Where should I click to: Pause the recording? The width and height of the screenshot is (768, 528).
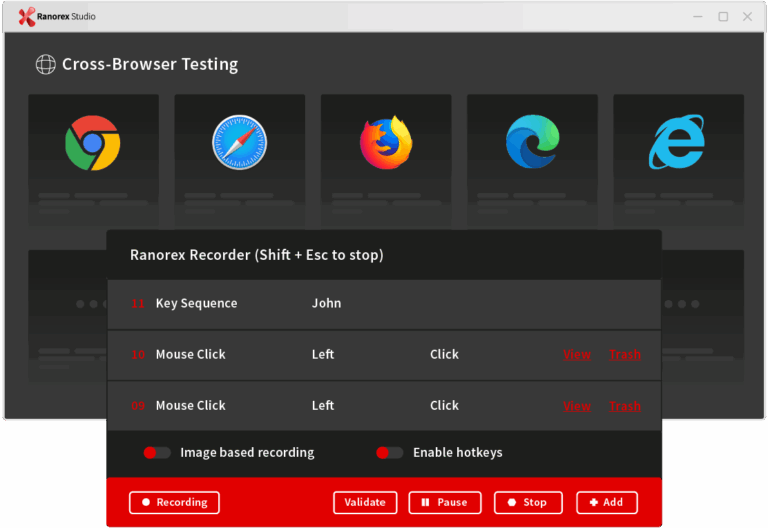click(445, 503)
